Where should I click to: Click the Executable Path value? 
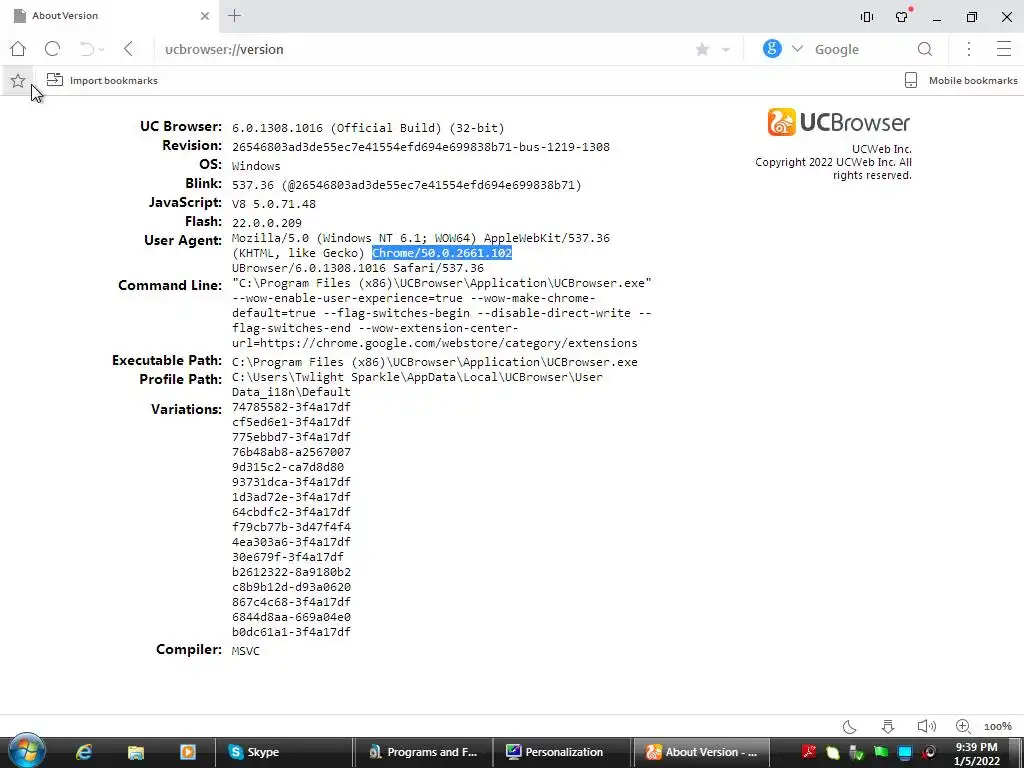pyautogui.click(x=434, y=362)
